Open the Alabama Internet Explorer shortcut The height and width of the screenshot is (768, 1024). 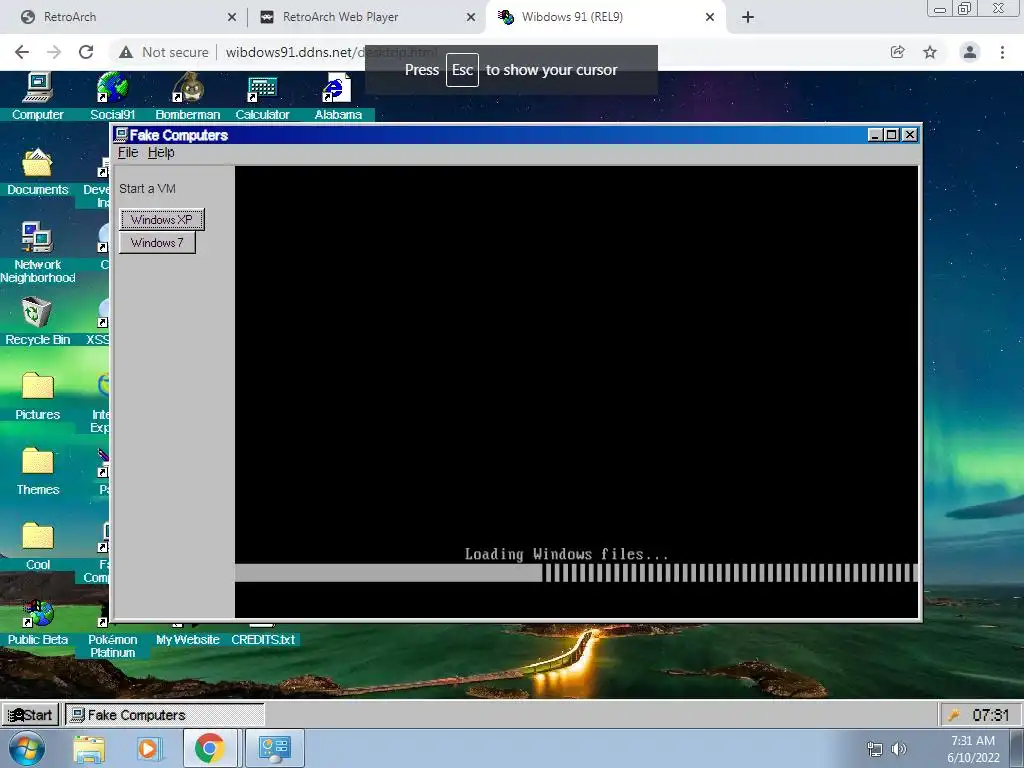coord(337,88)
